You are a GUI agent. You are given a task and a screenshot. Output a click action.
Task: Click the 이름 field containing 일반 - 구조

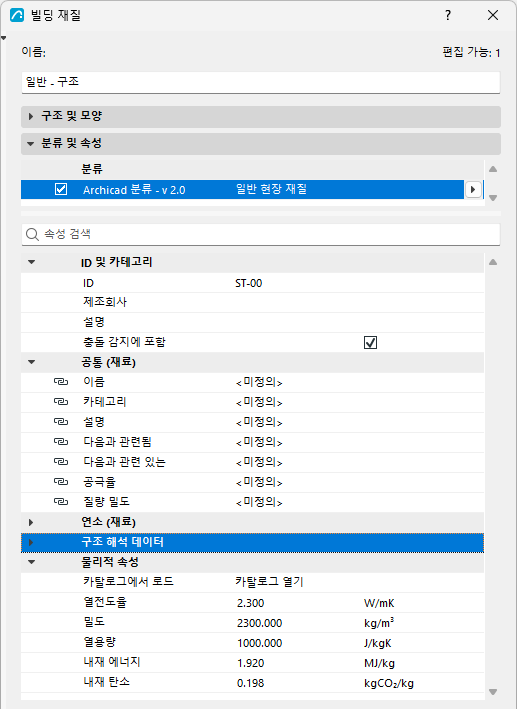click(x=261, y=82)
